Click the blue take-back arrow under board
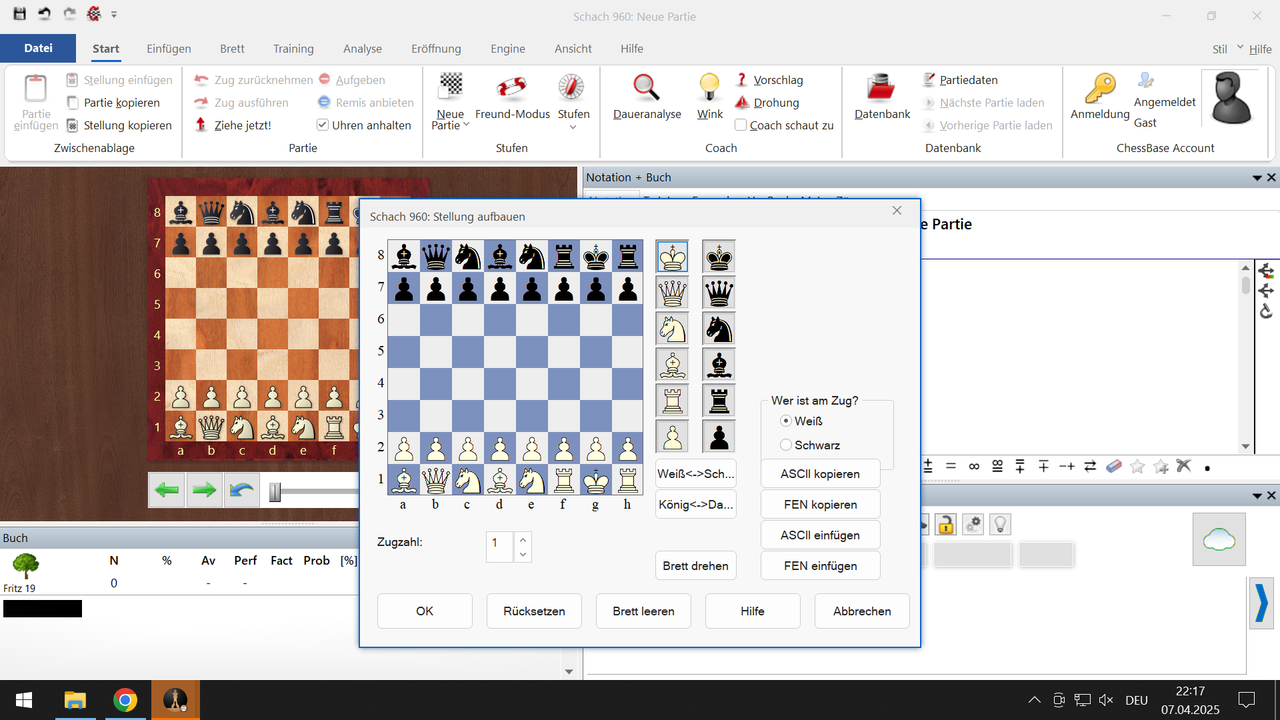The width and height of the screenshot is (1280, 720). click(241, 490)
